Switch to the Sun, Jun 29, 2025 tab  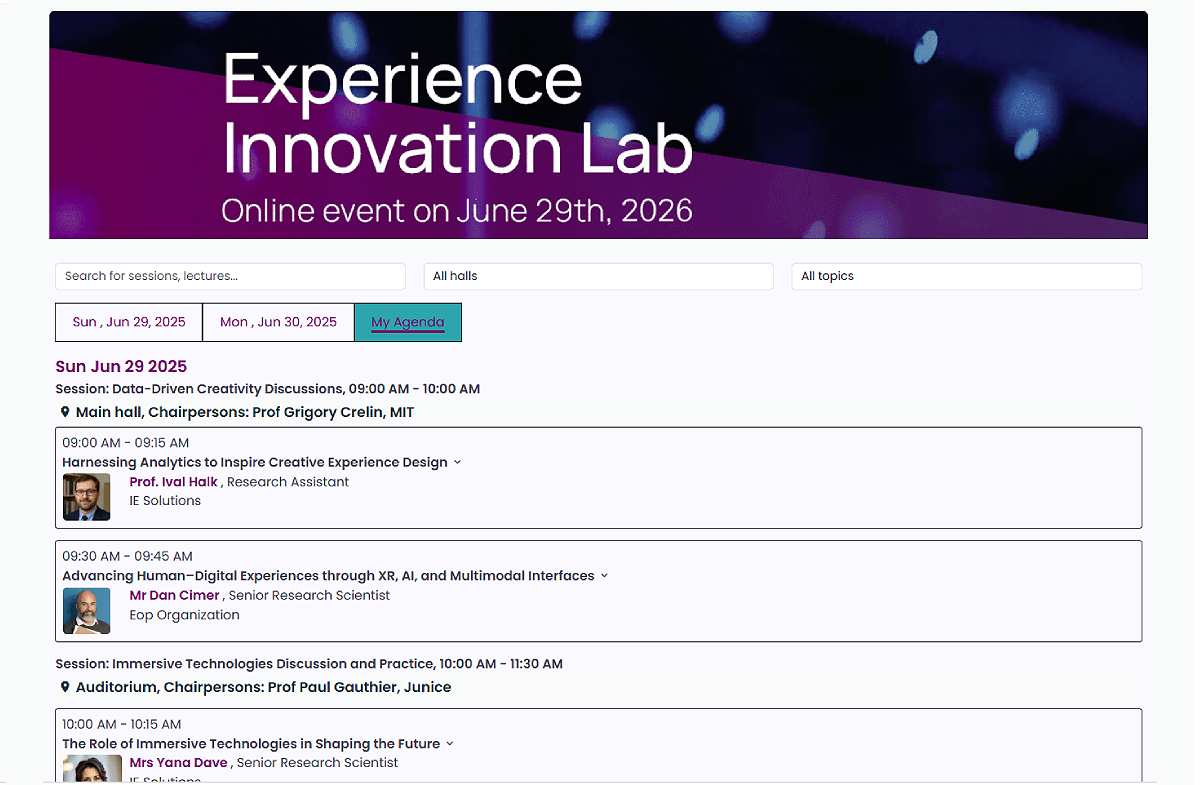click(x=129, y=322)
